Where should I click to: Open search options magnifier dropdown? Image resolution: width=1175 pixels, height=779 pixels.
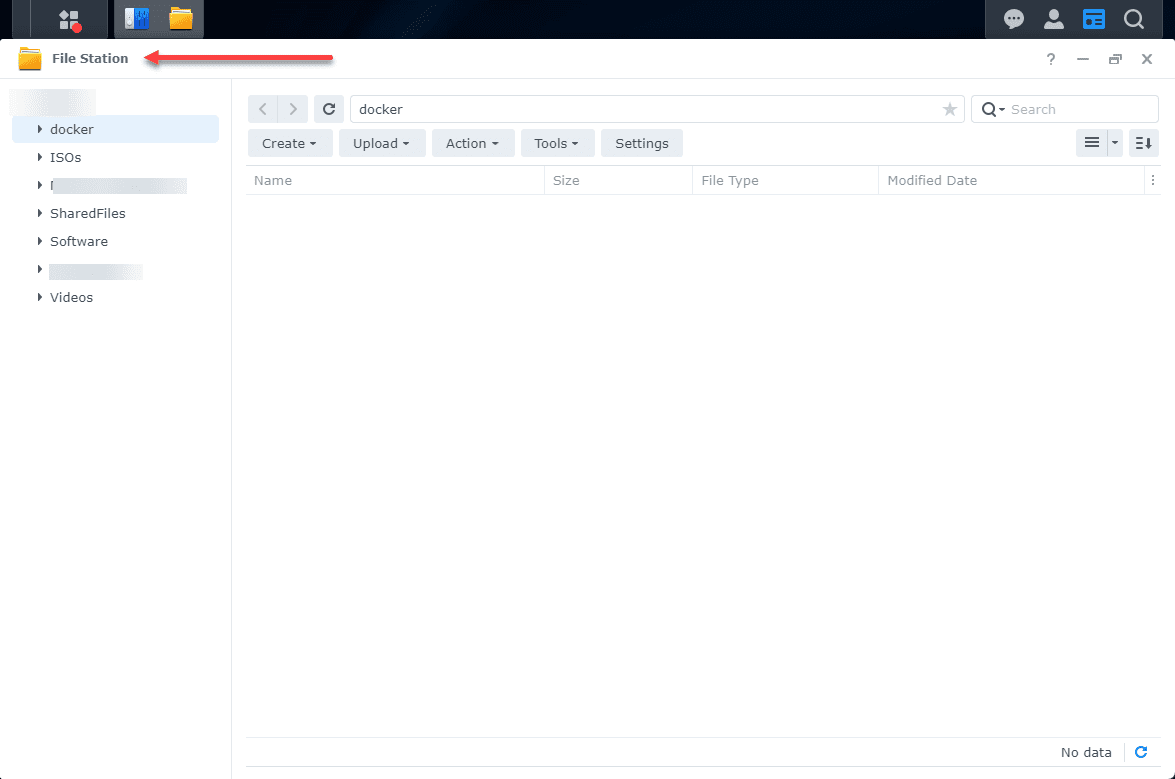[x=992, y=109]
